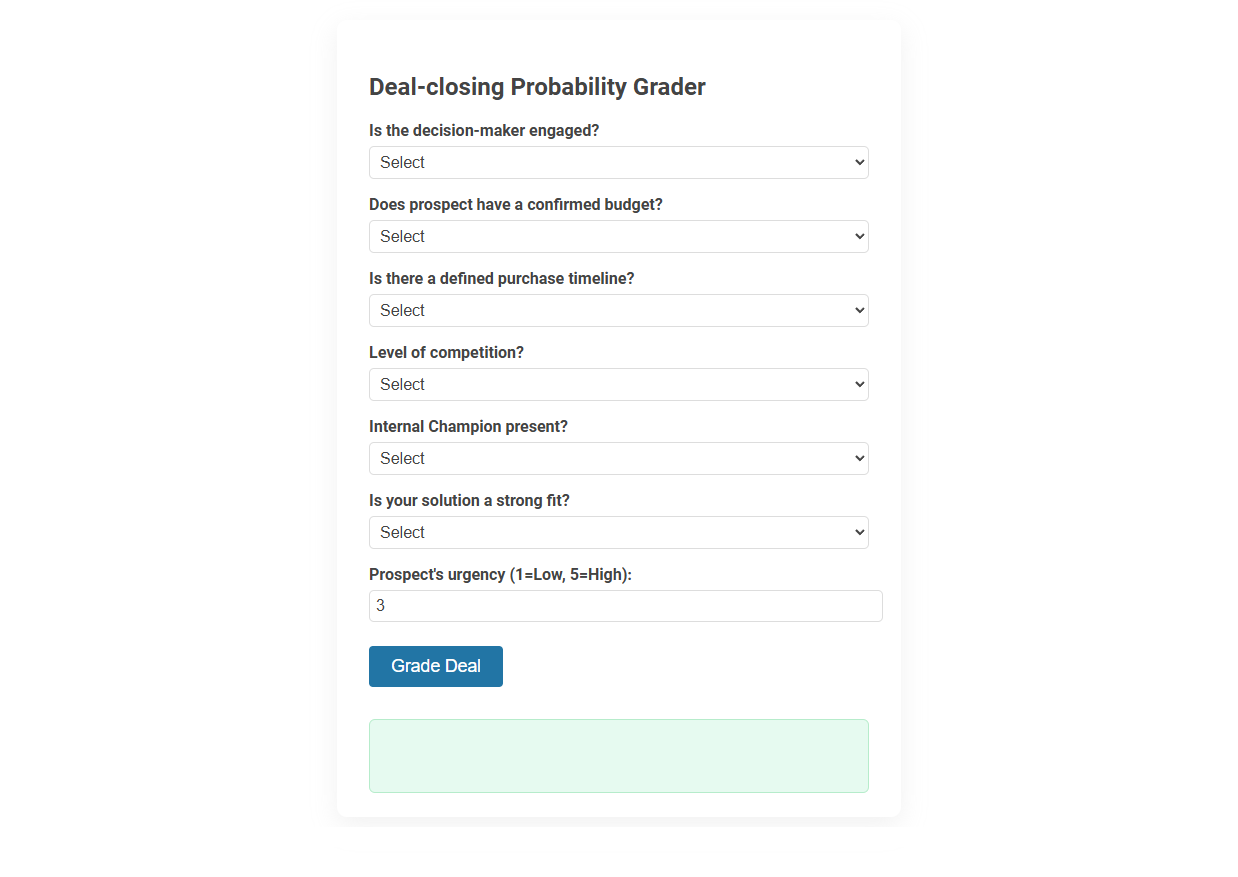1238x877 pixels.
Task: Click the chevron on the decision-maker dropdown
Action: (858, 162)
